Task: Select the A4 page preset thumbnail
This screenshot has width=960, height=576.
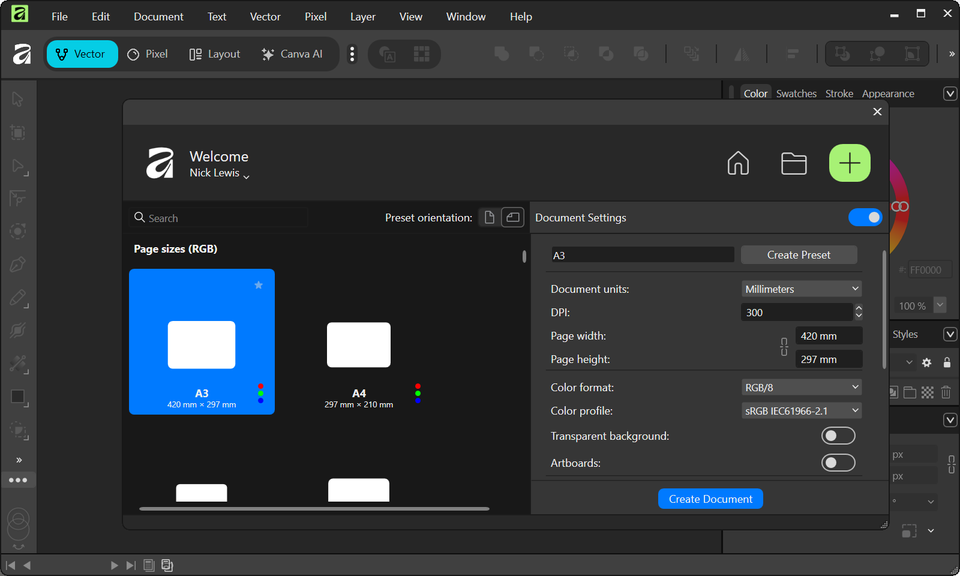Action: [x=359, y=345]
